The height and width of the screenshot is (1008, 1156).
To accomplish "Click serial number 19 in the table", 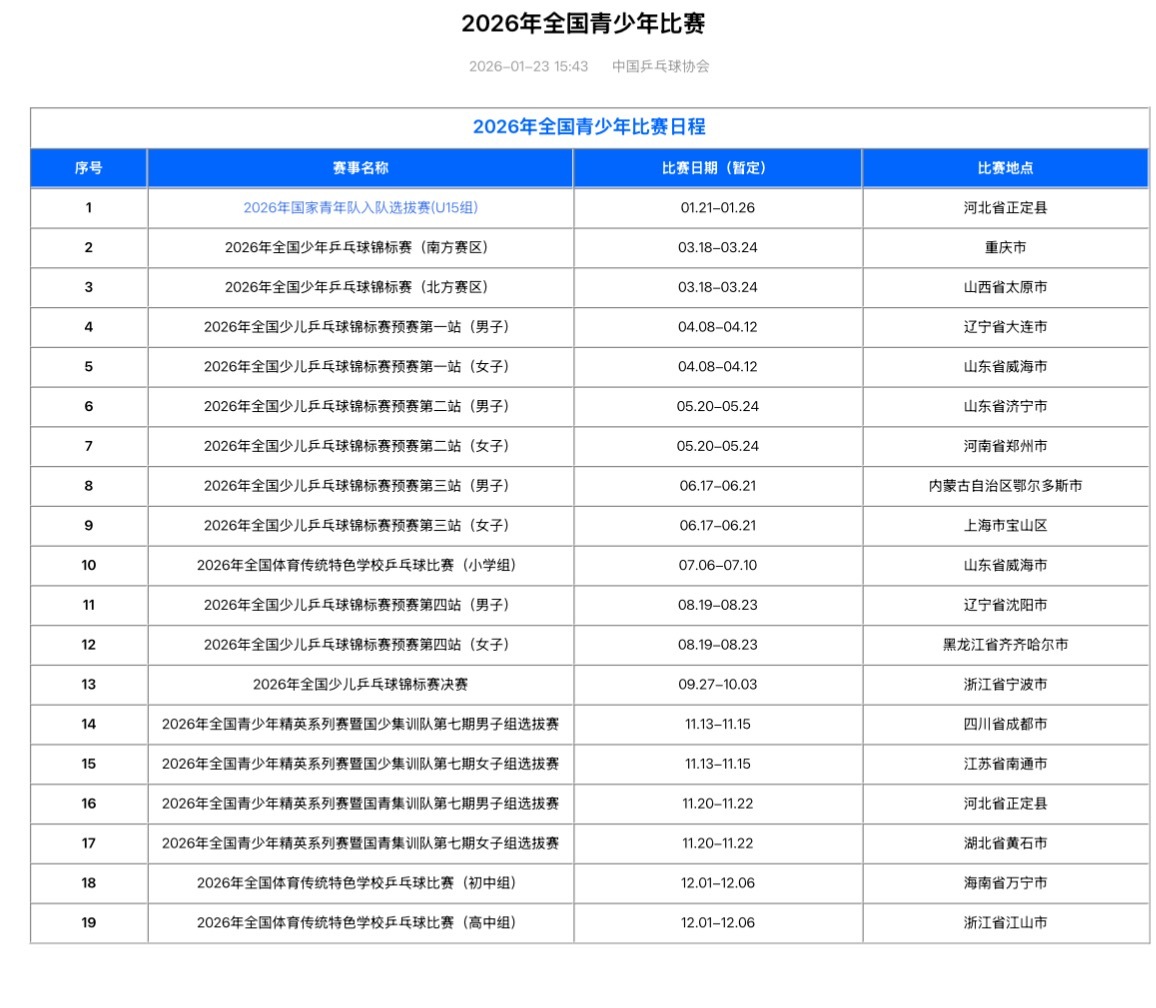I will (x=88, y=925).
